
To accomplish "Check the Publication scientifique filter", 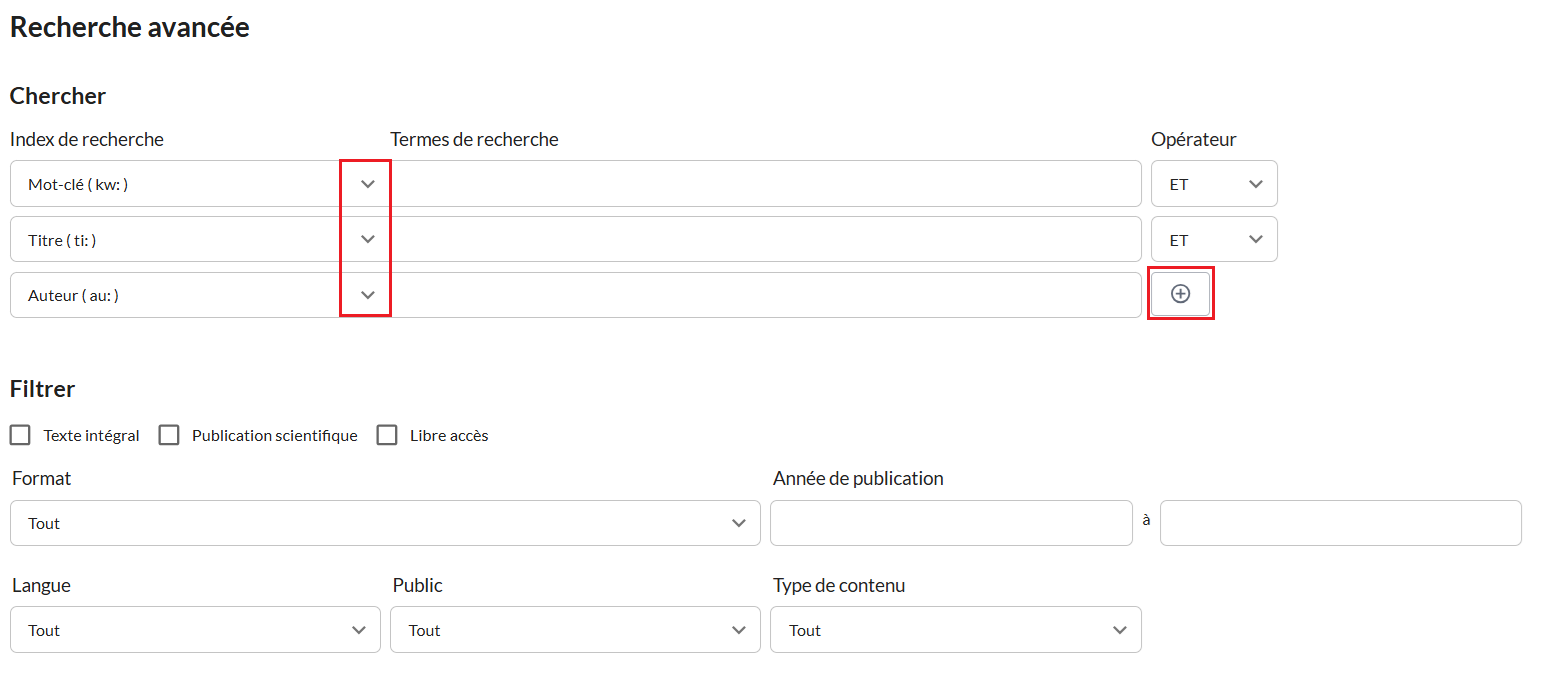I will [x=169, y=435].
